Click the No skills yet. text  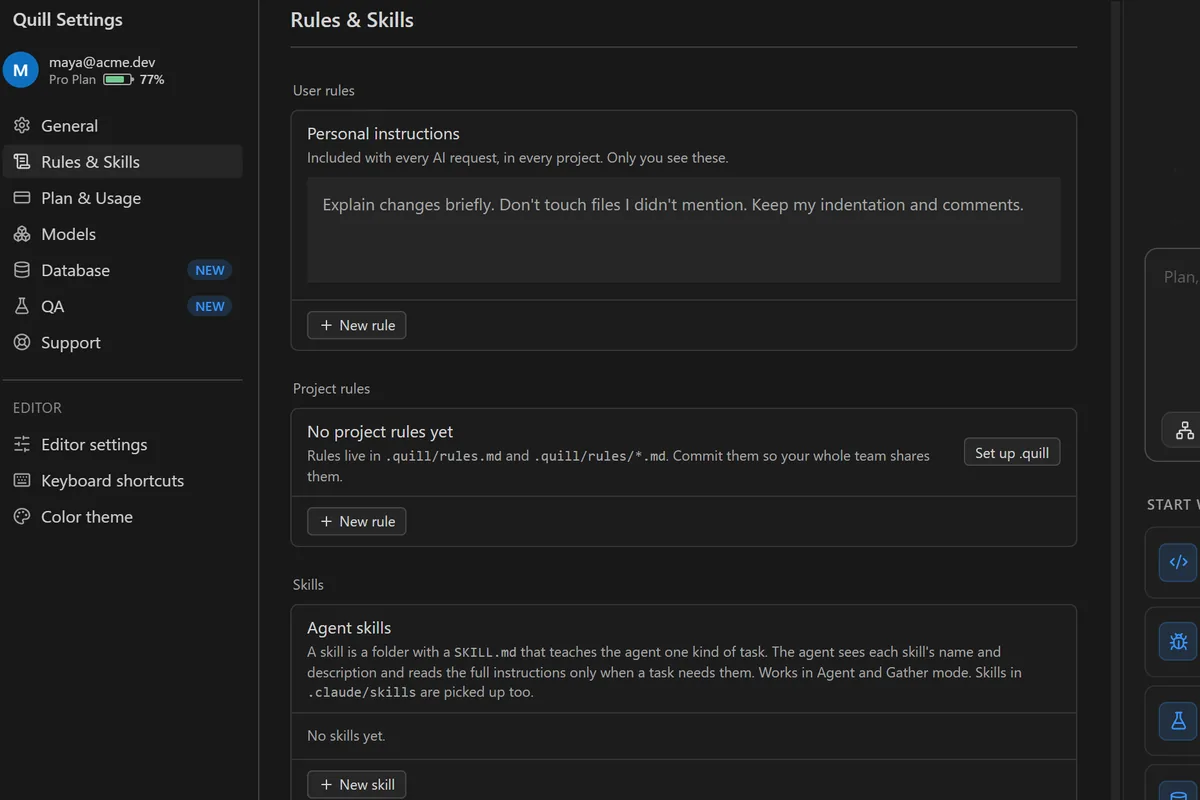(346, 736)
